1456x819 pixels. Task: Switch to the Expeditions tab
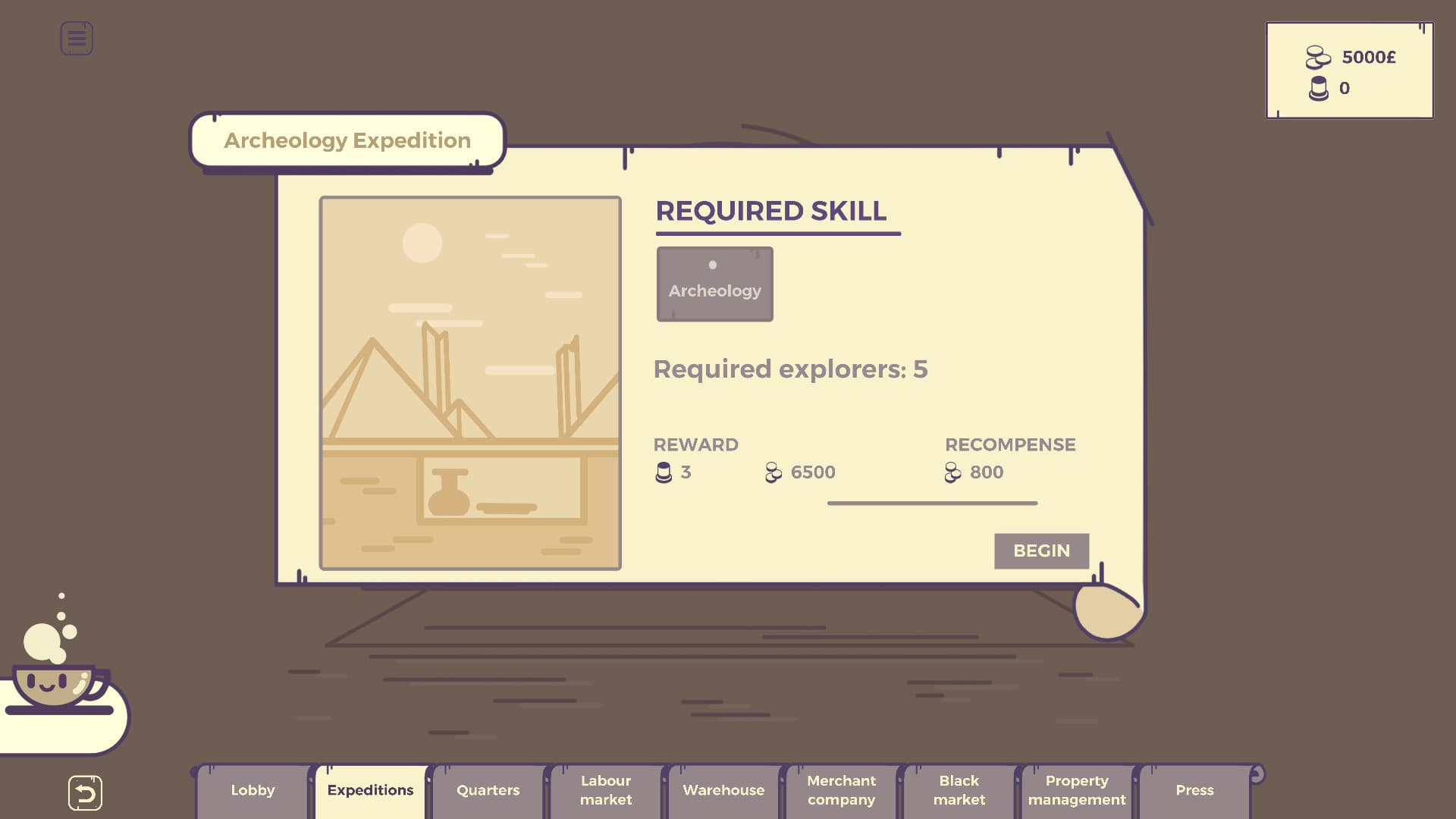[369, 790]
